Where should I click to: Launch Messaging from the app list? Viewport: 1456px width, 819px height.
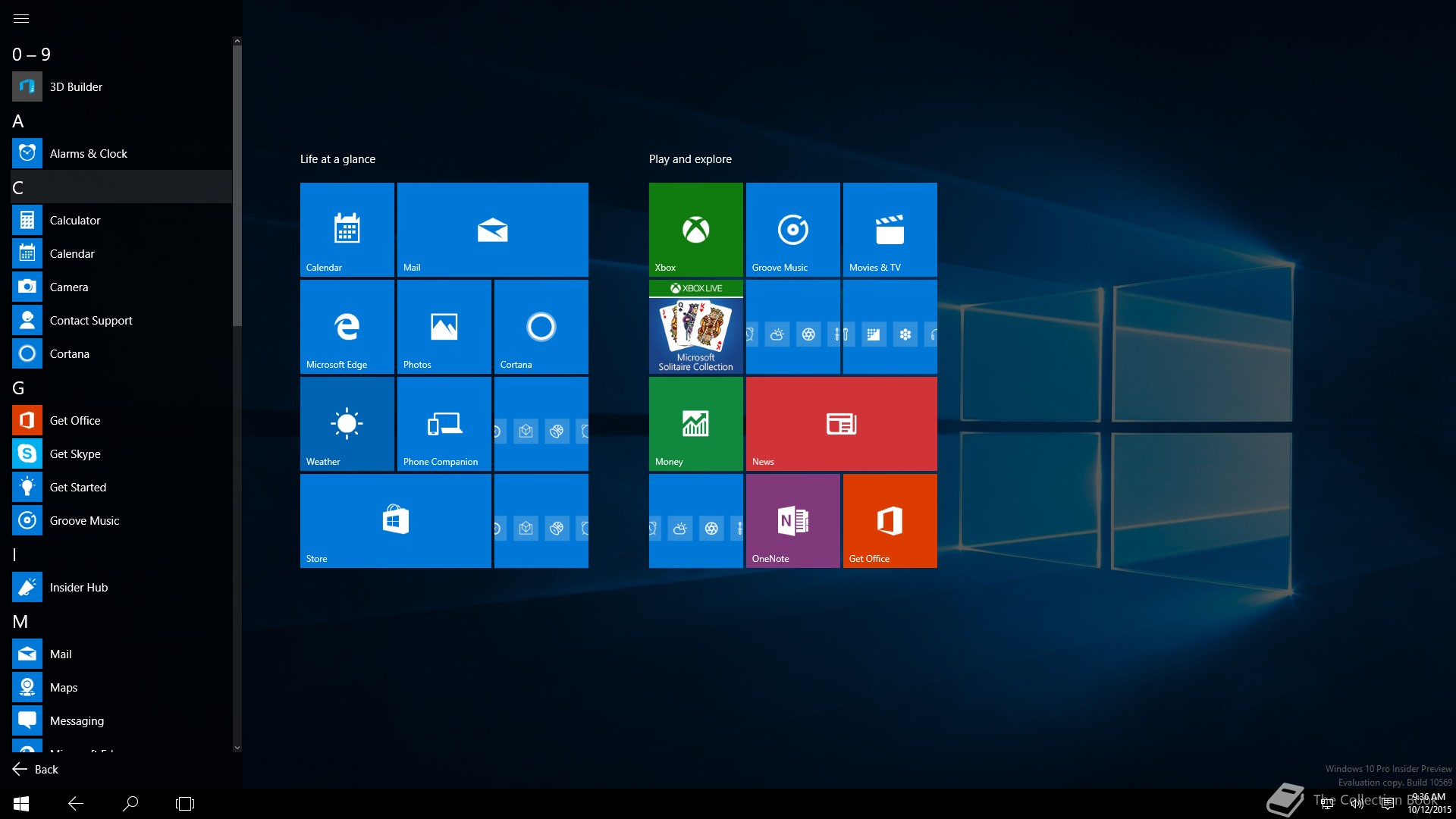point(121,720)
